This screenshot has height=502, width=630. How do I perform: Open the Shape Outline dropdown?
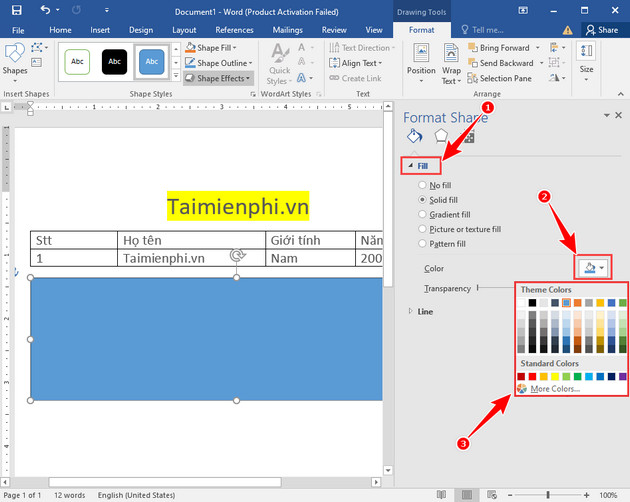(219, 63)
